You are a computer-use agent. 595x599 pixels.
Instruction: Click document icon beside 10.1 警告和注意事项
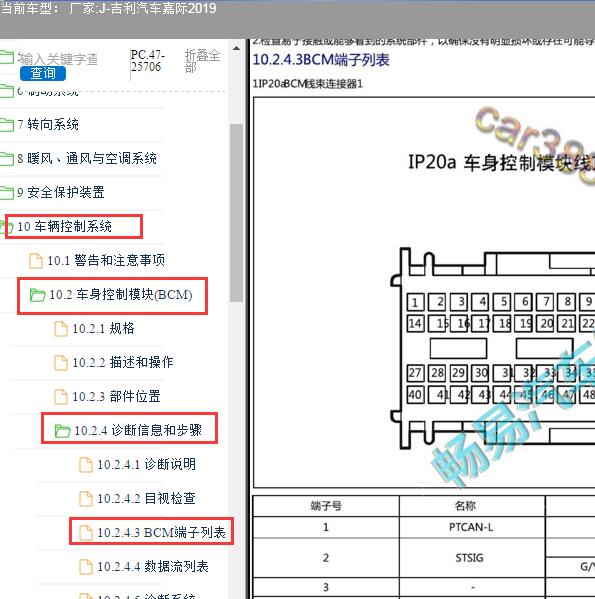tap(36, 261)
